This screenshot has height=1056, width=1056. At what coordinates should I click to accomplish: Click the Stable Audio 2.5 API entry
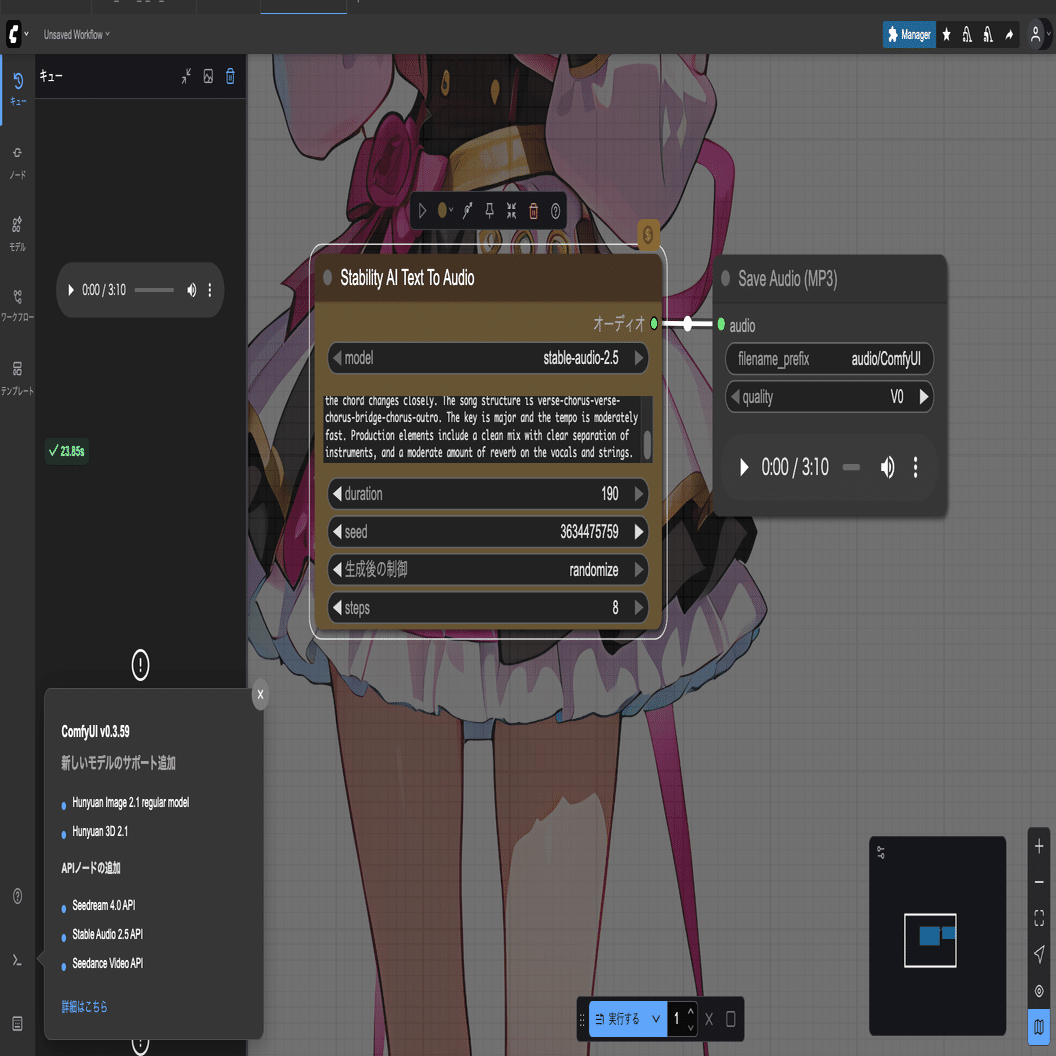pos(108,934)
